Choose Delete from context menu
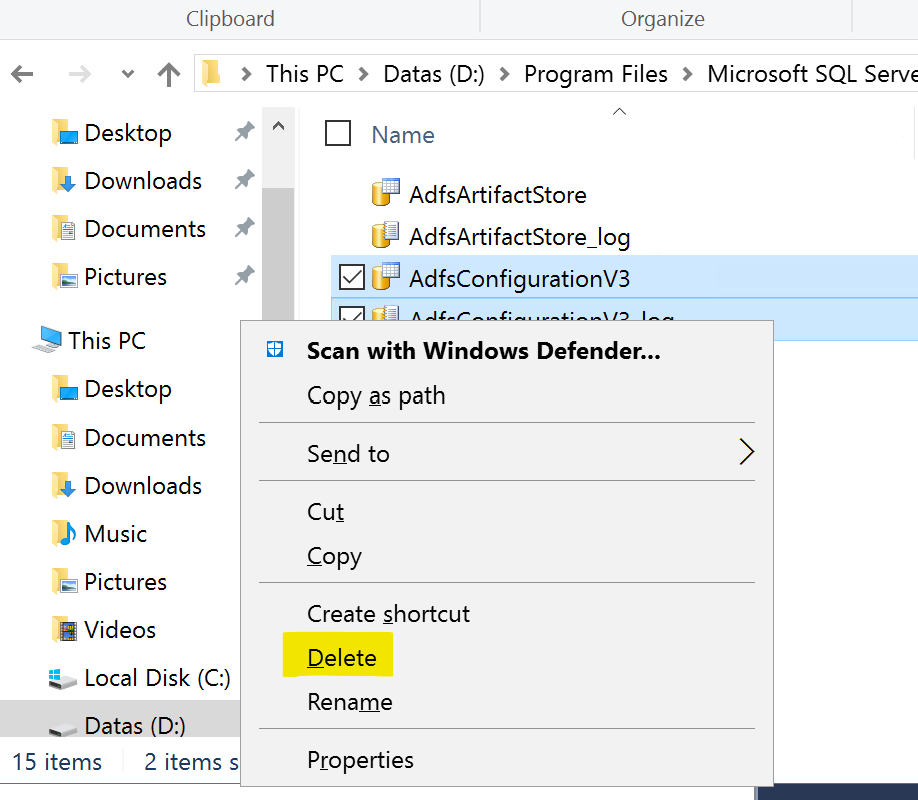 click(342, 658)
